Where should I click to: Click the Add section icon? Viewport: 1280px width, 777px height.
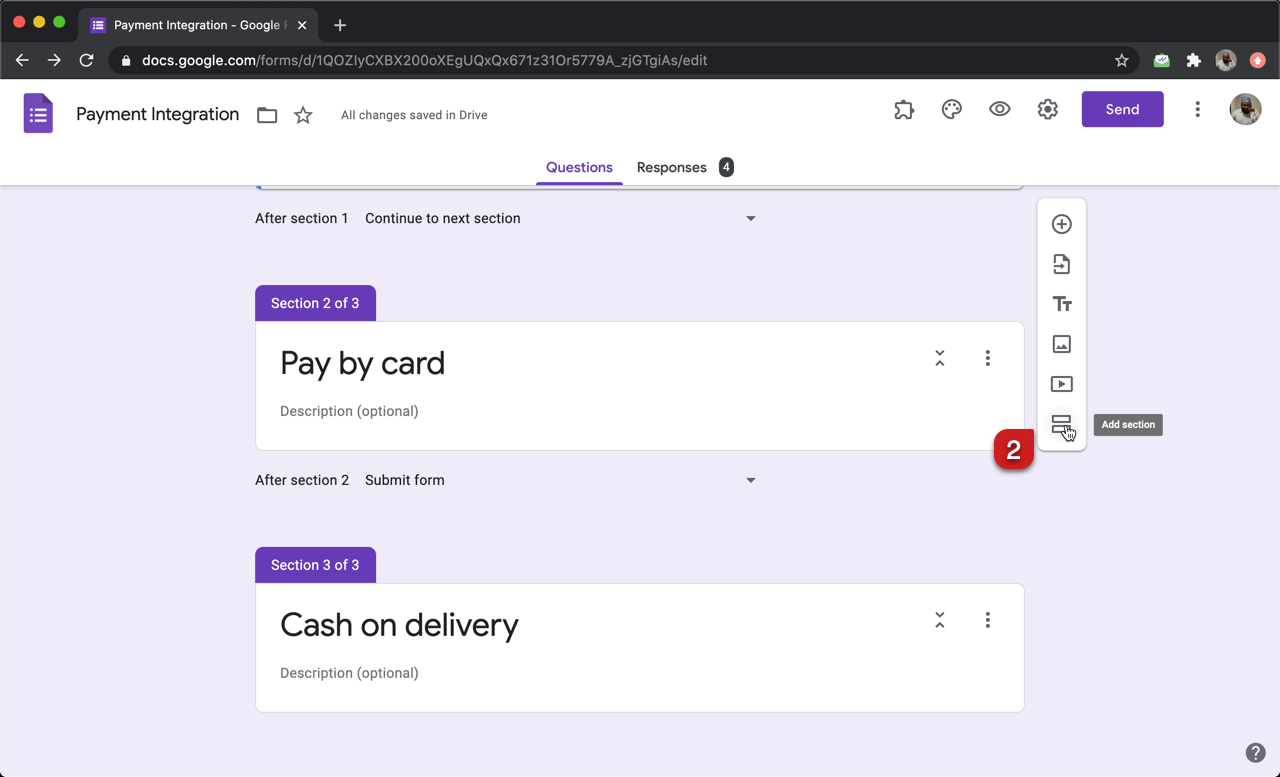(x=1060, y=424)
